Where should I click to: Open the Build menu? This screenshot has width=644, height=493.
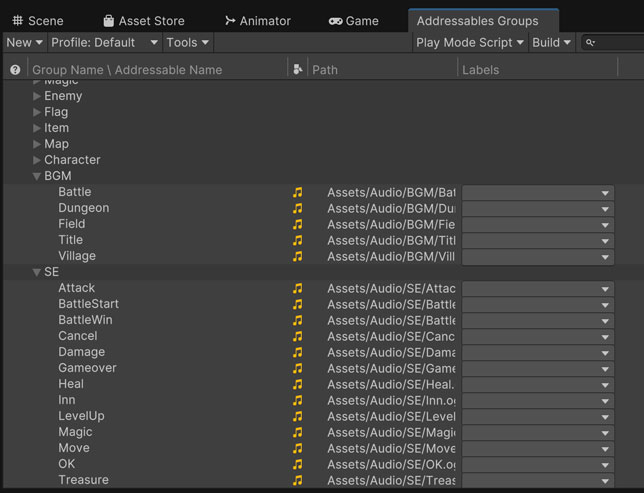click(x=552, y=42)
